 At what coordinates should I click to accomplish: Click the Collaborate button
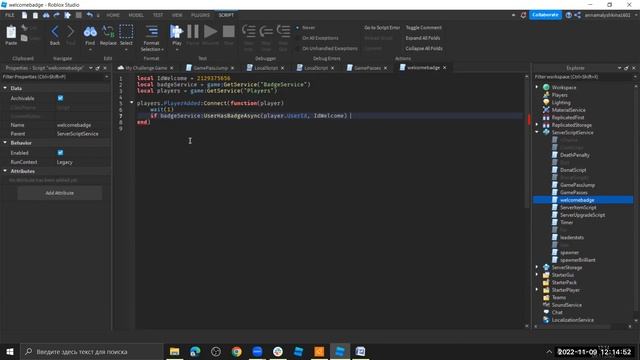[x=545, y=15]
